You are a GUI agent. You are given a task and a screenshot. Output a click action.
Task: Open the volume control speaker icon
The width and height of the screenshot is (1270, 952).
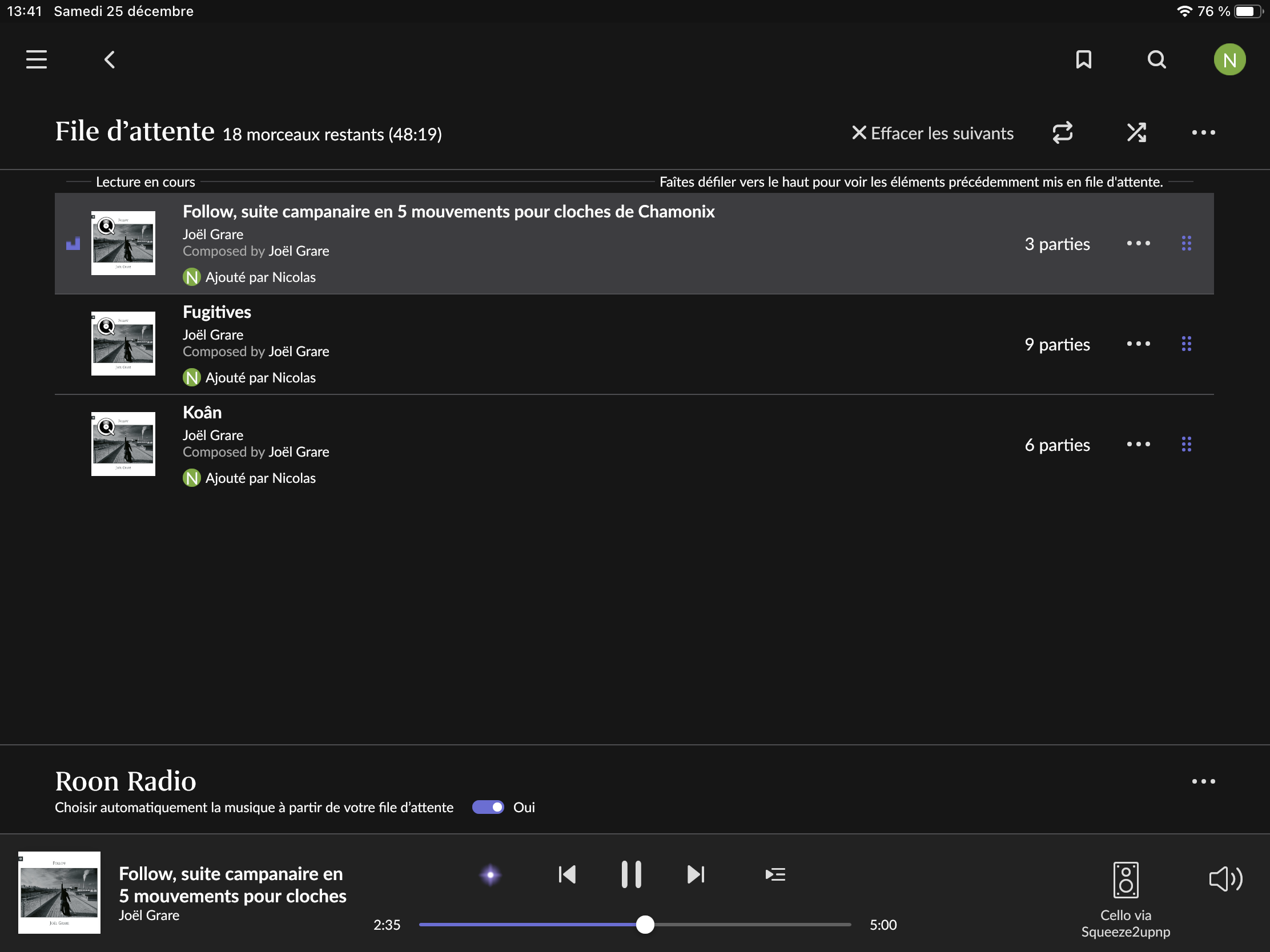[x=1225, y=878]
